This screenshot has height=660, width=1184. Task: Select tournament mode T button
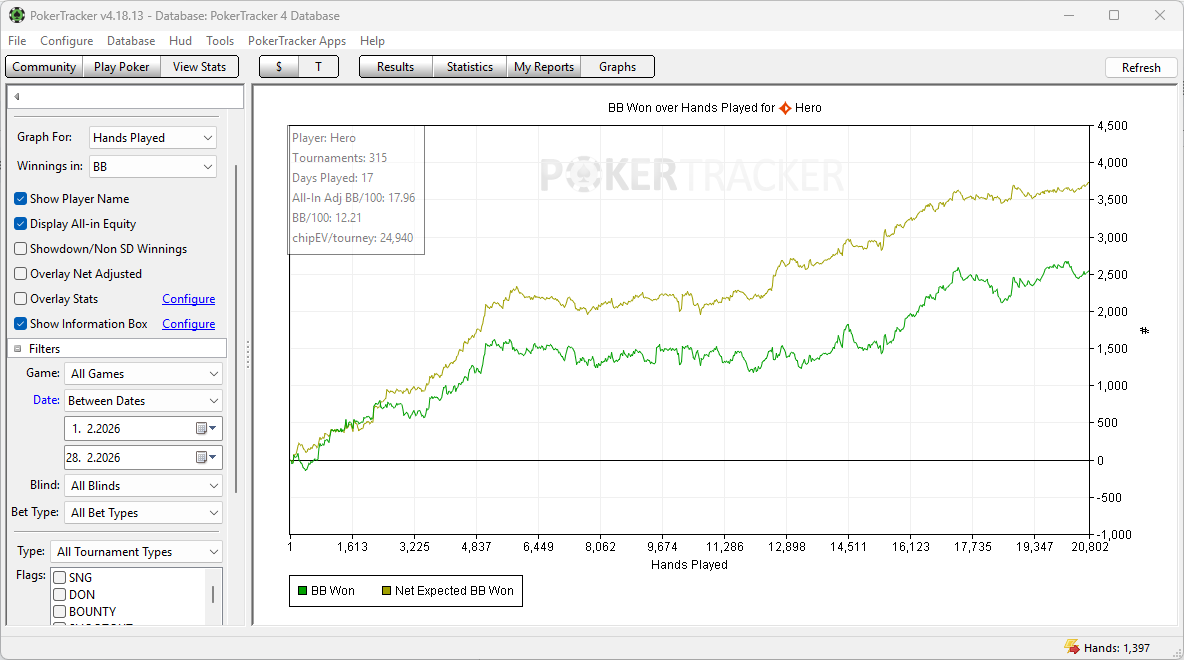[318, 67]
